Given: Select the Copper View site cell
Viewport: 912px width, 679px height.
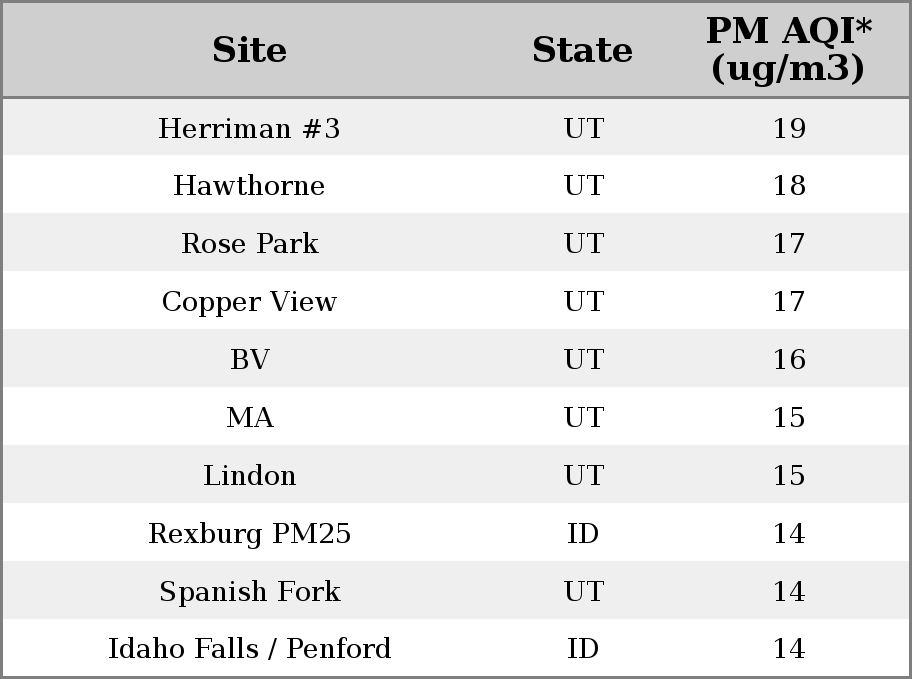Looking at the screenshot, I should point(249,301).
